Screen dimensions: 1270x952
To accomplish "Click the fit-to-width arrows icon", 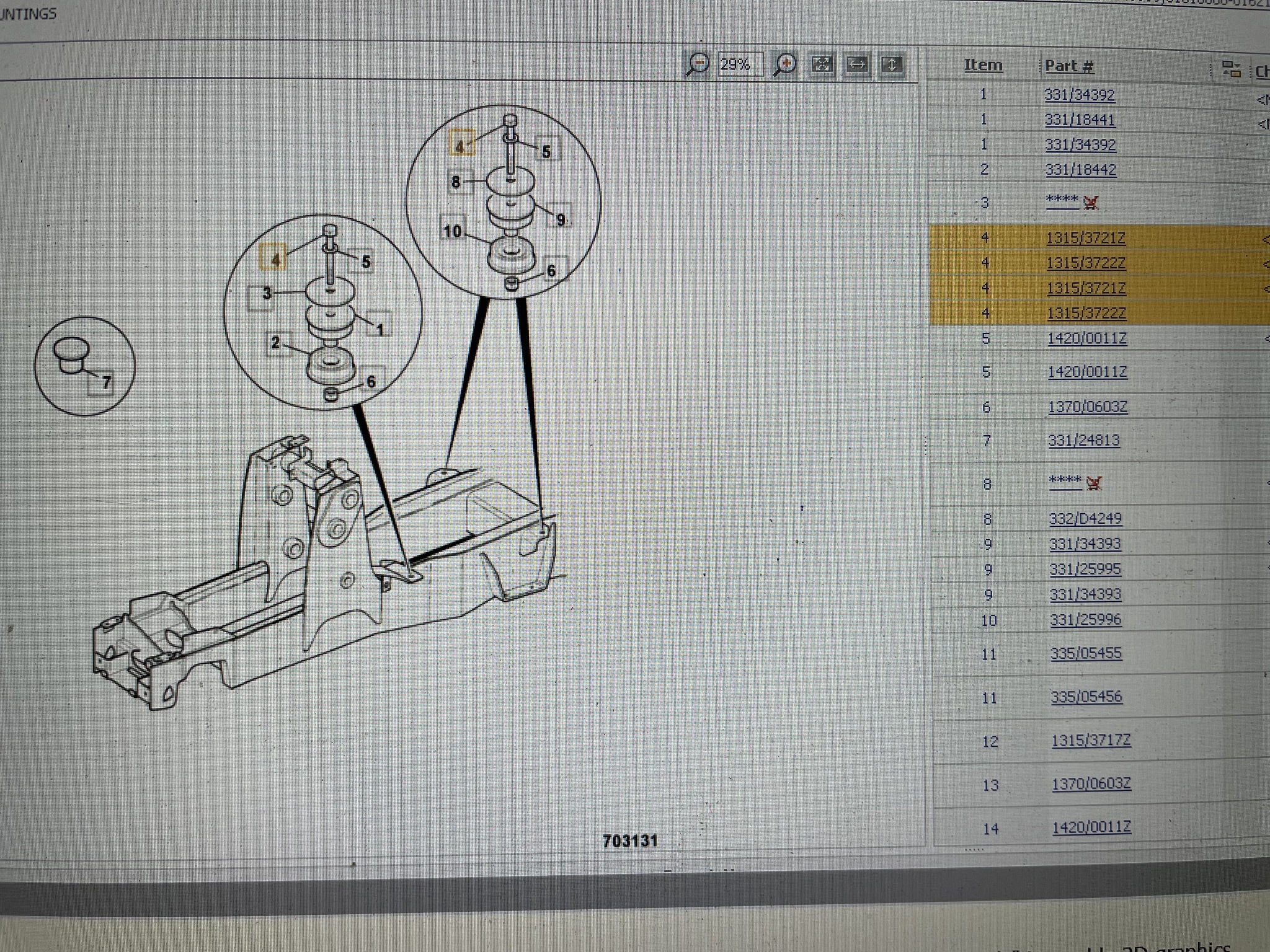I will click(857, 64).
